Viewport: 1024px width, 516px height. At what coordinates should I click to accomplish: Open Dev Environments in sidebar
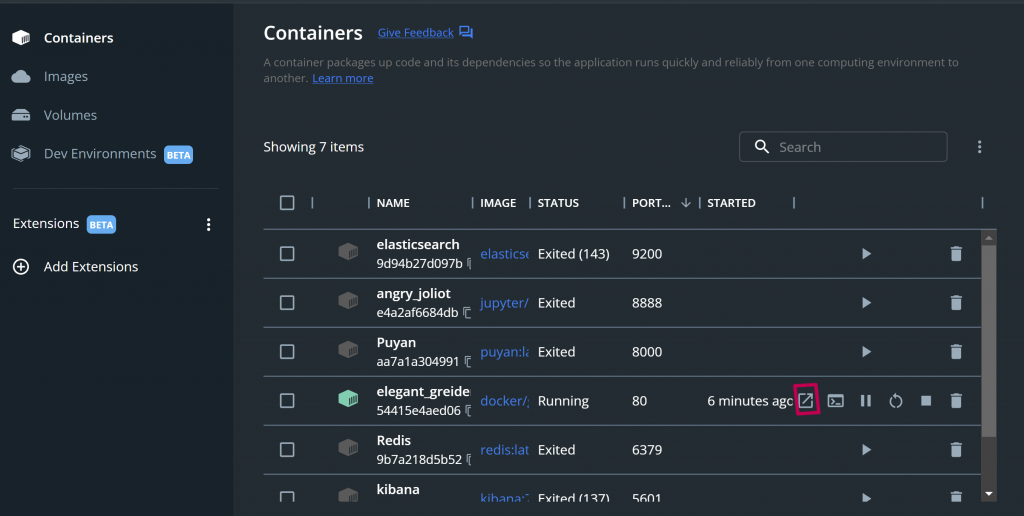pyautogui.click(x=100, y=153)
